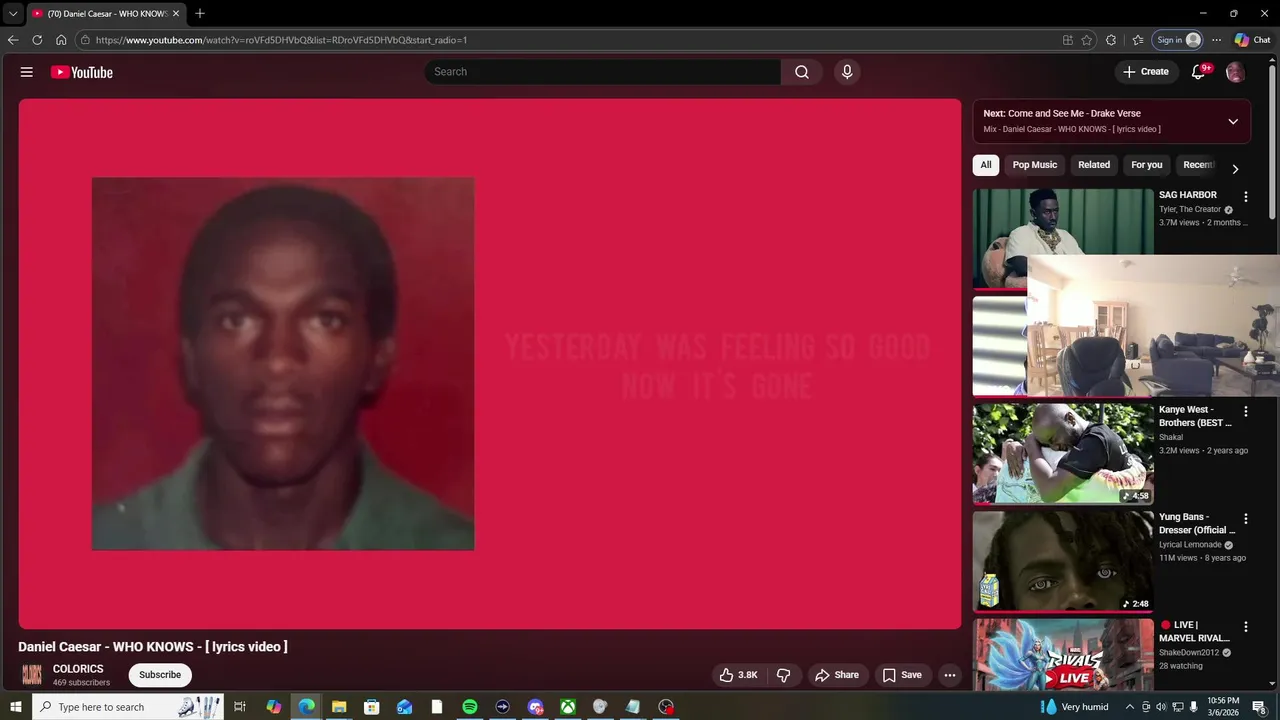Image resolution: width=1280 pixels, height=720 pixels.
Task: Select the For you filter chip
Action: click(x=1147, y=165)
